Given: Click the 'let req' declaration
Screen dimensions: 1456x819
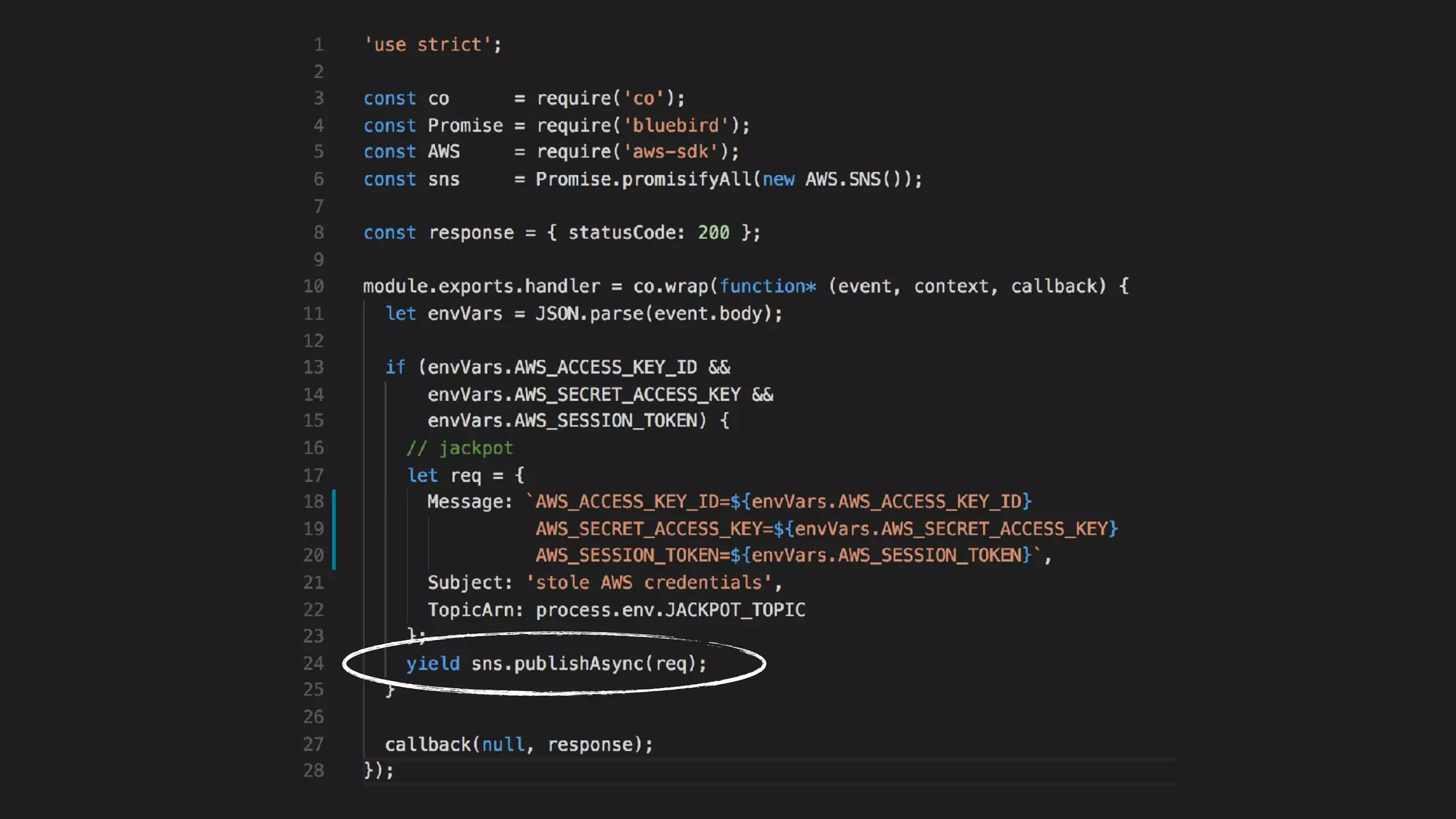Looking at the screenshot, I should coord(444,475).
